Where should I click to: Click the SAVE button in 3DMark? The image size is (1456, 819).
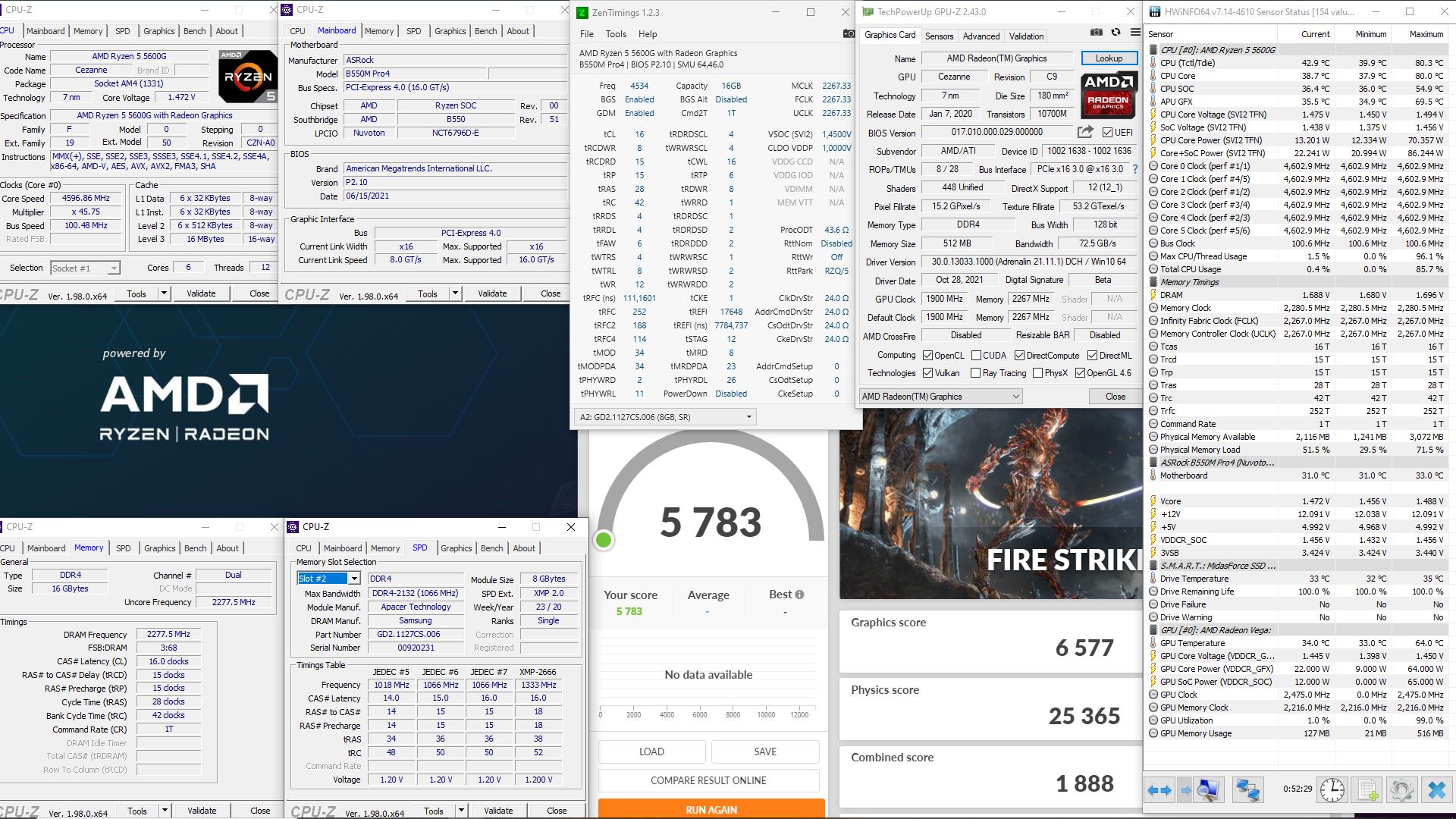click(765, 752)
